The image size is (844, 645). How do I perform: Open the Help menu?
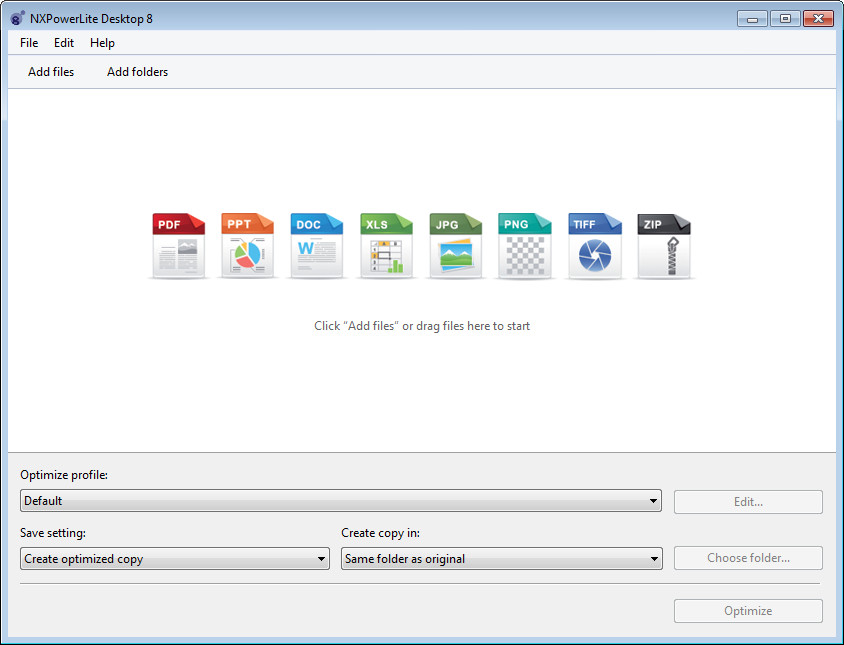(102, 43)
